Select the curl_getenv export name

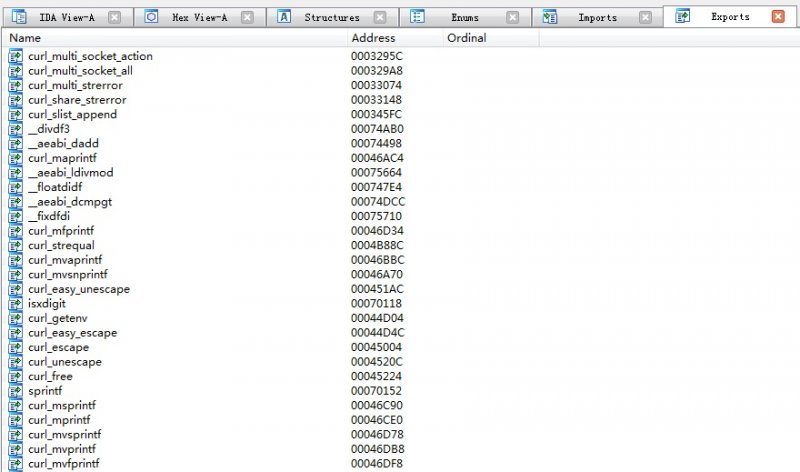pyautogui.click(x=58, y=318)
